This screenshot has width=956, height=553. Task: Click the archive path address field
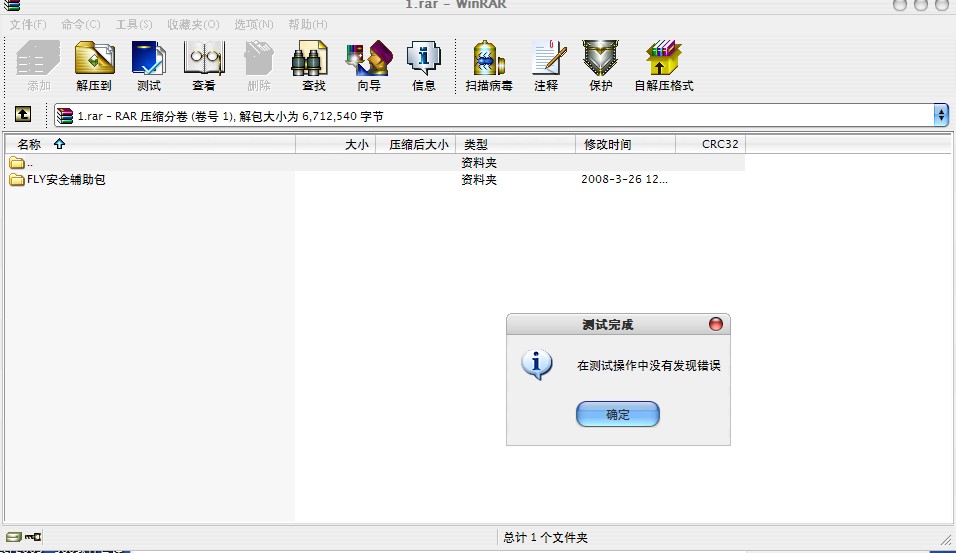tap(494, 115)
